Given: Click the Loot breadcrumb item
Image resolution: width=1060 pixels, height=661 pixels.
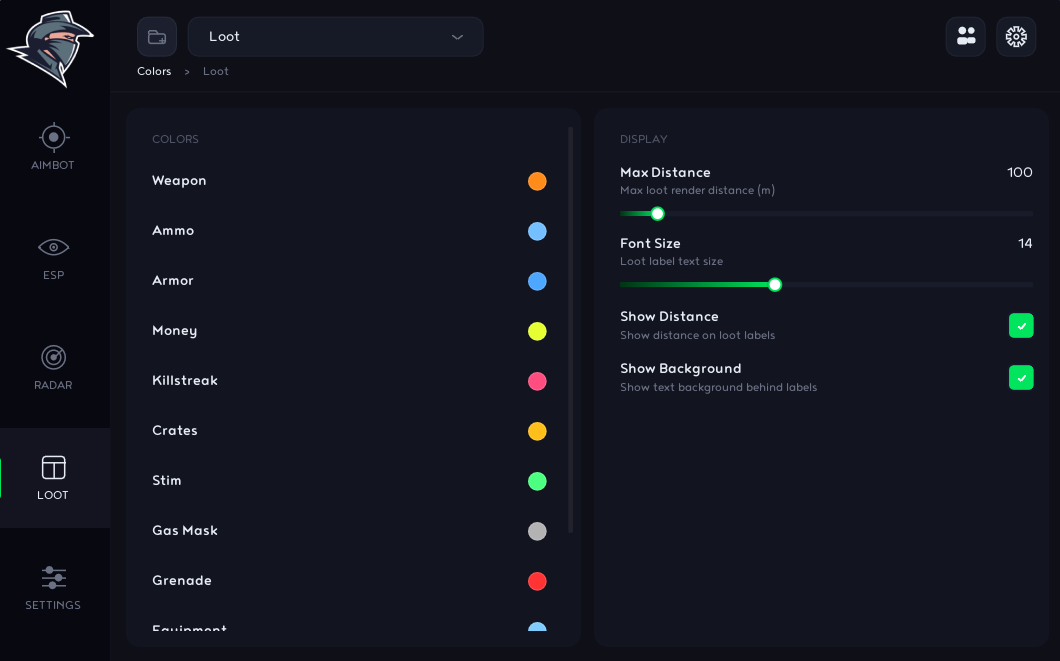Looking at the screenshot, I should click(x=216, y=72).
